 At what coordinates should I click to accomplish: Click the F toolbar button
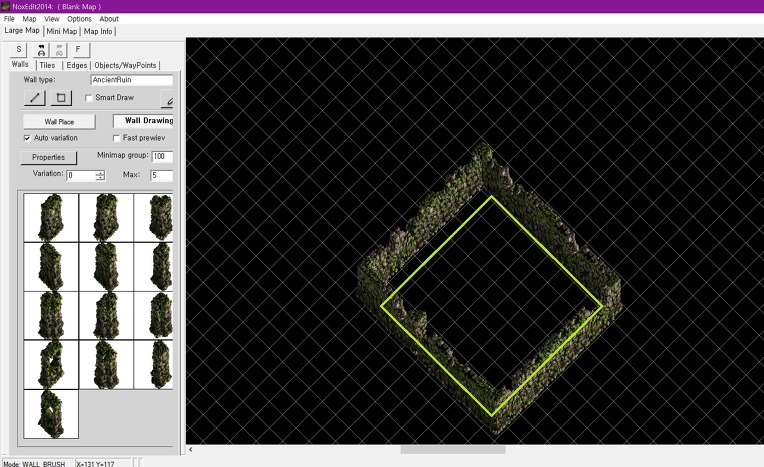tap(78, 49)
